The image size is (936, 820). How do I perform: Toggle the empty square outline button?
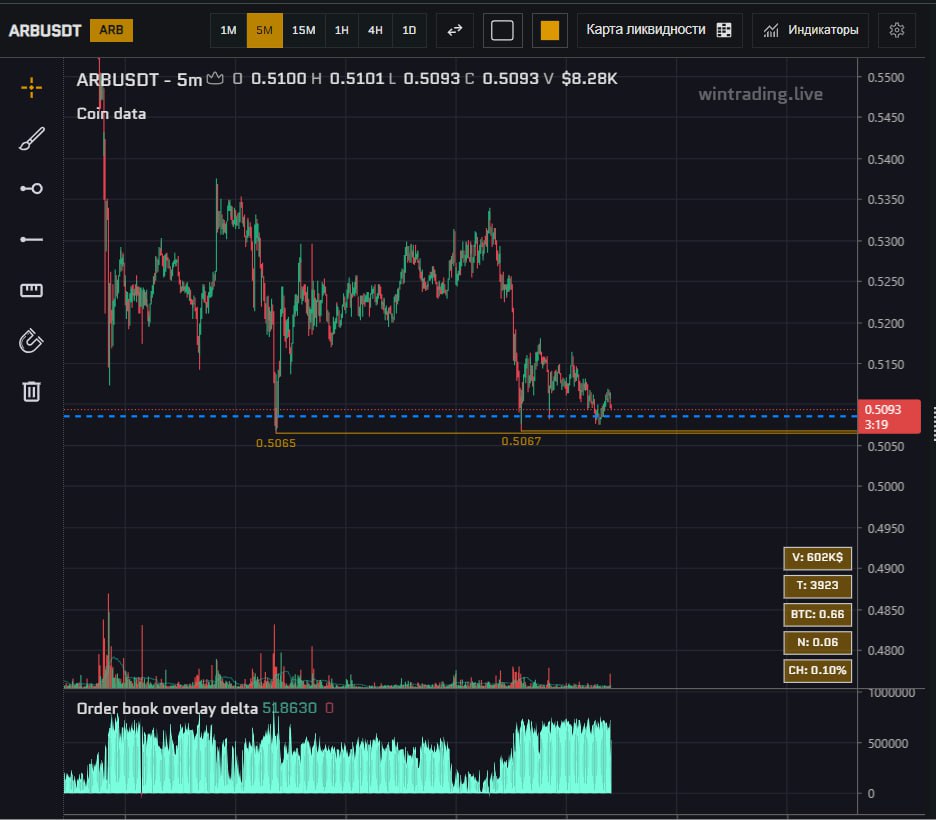click(x=502, y=30)
